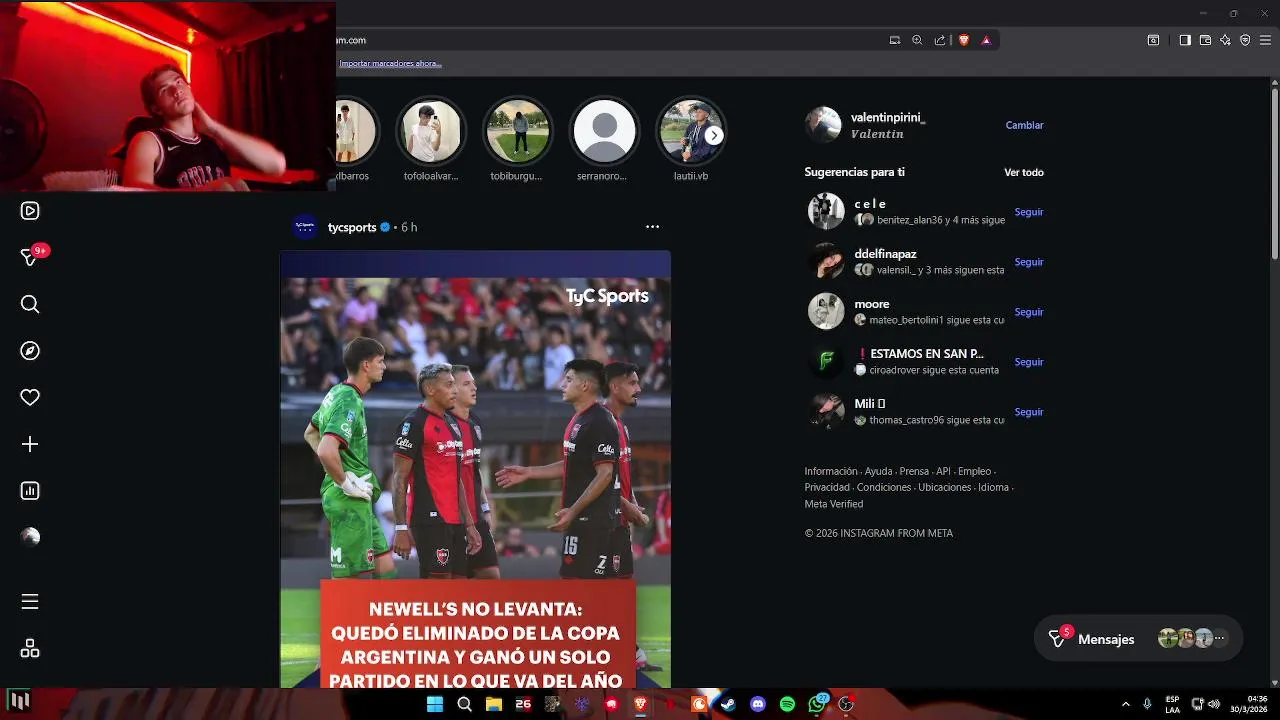The height and width of the screenshot is (720, 1280).
Task: Open Spotify from the taskbar
Action: click(787, 704)
